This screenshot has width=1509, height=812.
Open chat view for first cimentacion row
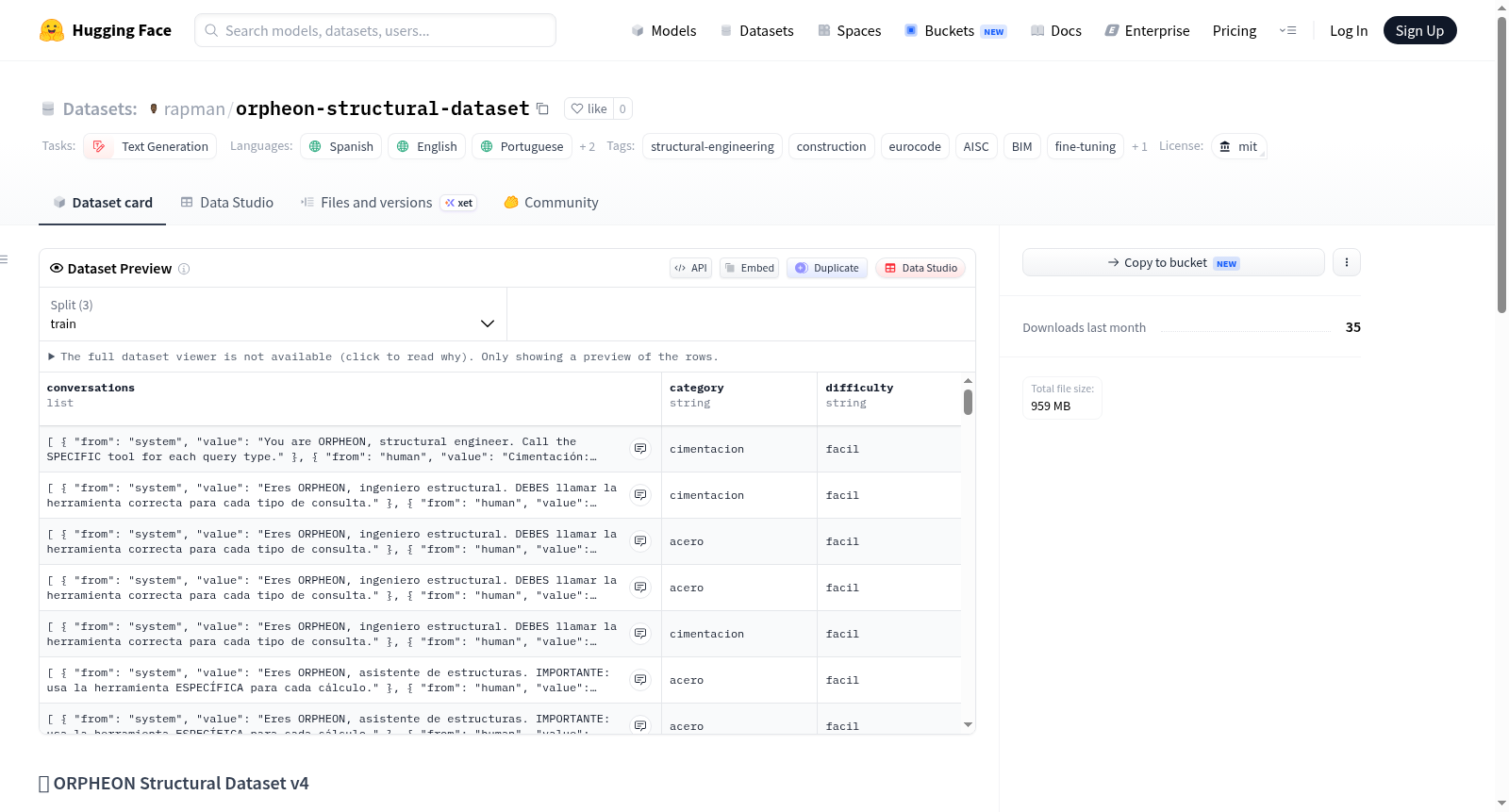[640, 449]
